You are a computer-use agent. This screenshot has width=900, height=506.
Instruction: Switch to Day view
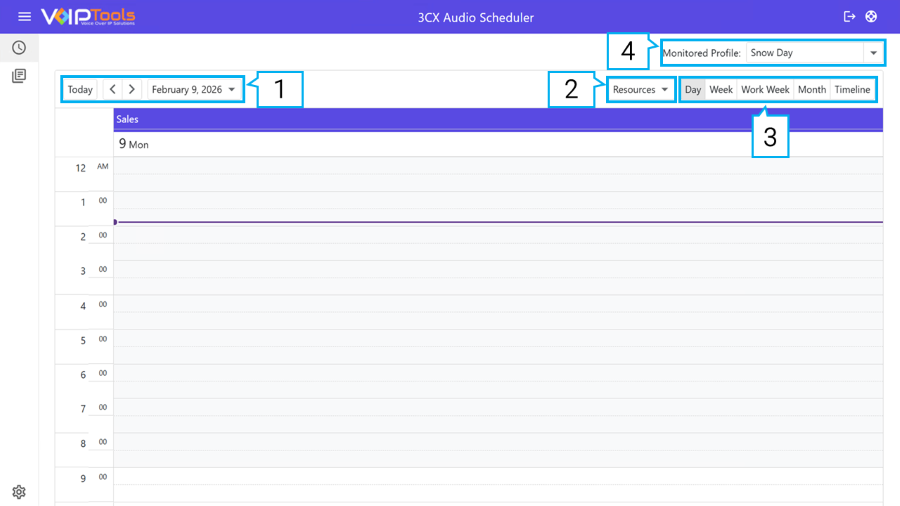click(693, 90)
